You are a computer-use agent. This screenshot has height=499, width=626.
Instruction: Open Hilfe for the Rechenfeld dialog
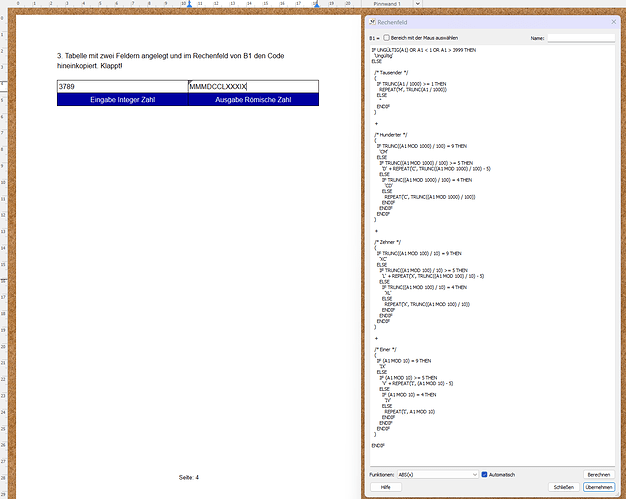[384, 487]
